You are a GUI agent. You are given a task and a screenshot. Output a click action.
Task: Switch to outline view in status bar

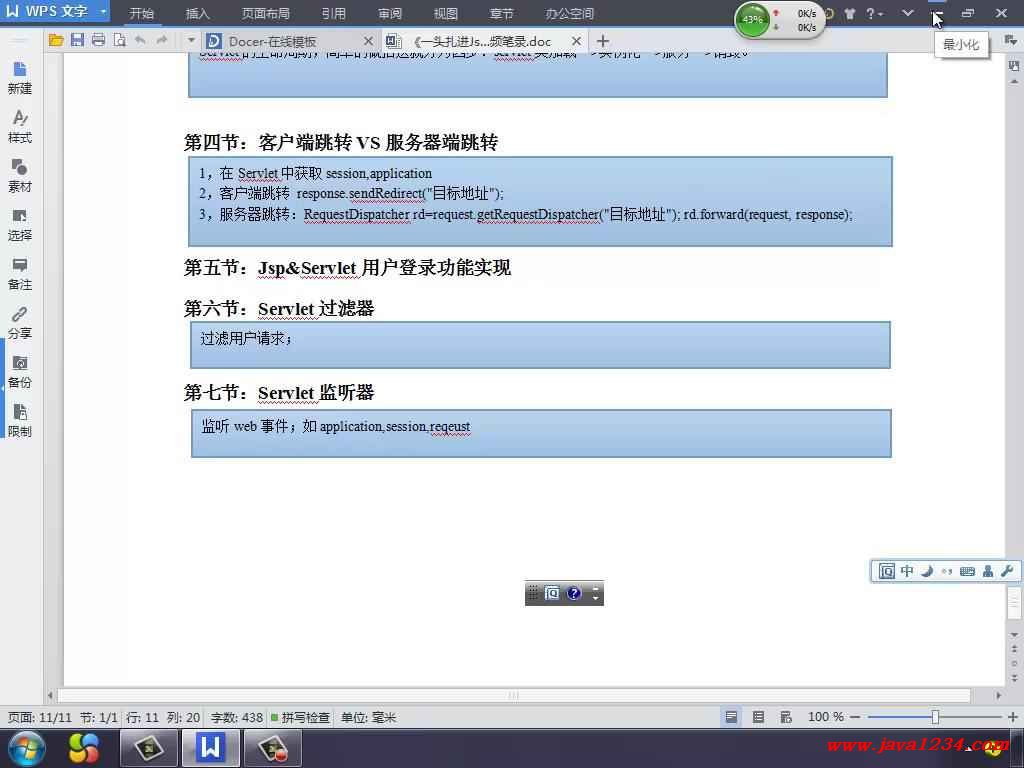(758, 717)
